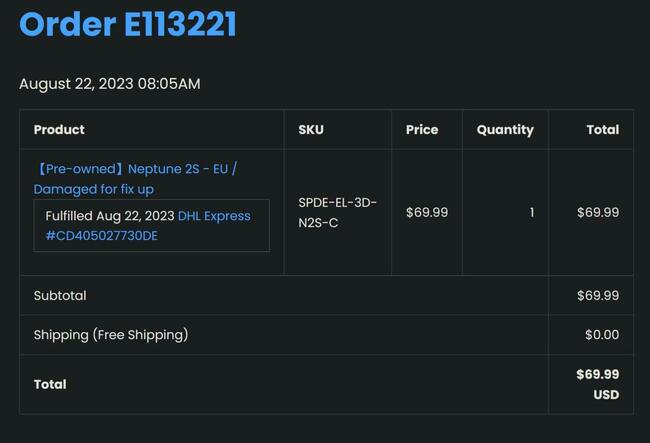Screen dimensions: 650x443
Task: Click the Price column header
Action: coord(422,130)
